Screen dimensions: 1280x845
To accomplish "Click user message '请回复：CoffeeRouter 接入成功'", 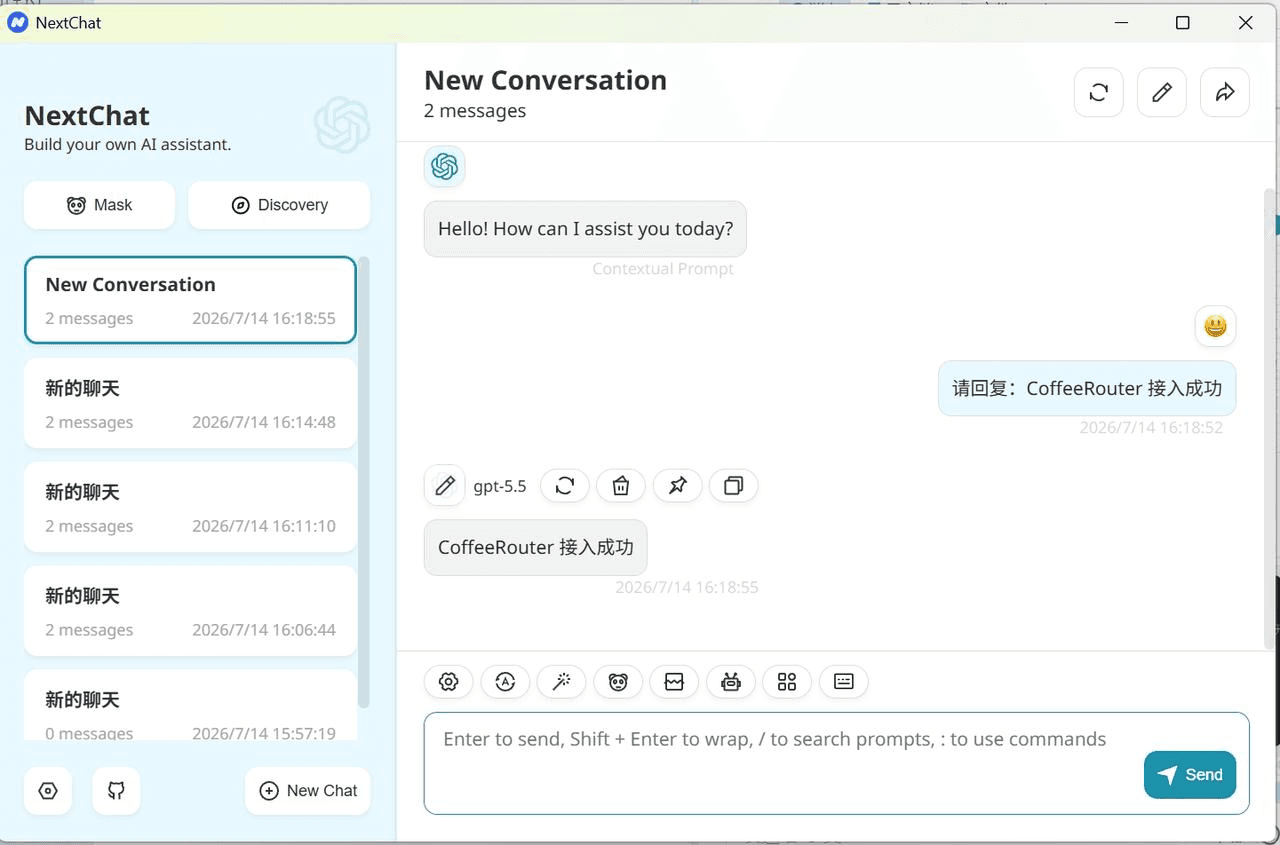I will click(x=1087, y=388).
